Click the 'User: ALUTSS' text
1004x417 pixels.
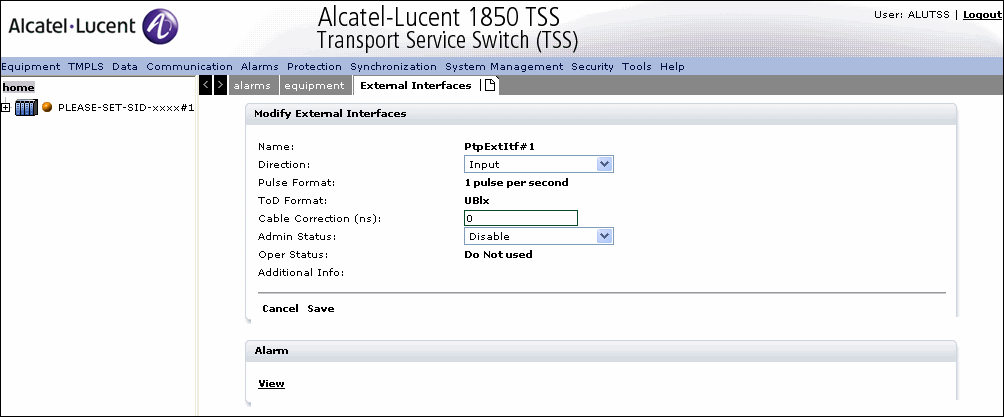point(912,15)
